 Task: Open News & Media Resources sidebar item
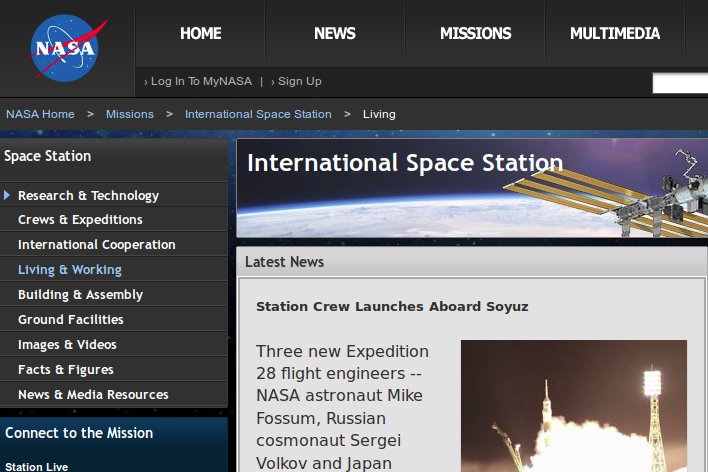click(114, 394)
